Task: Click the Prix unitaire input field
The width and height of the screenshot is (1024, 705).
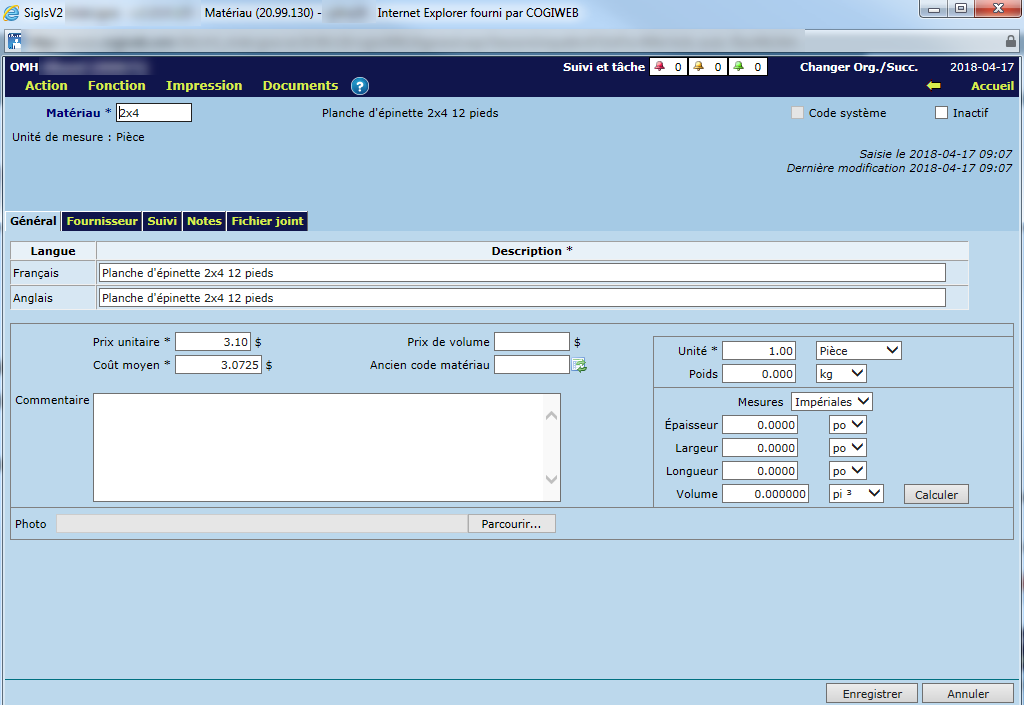Action: 213,342
